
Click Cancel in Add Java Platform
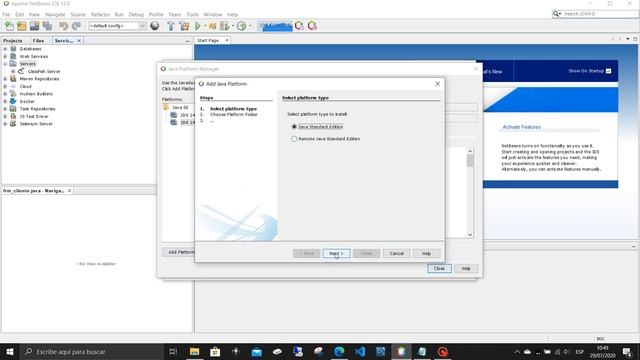point(396,253)
